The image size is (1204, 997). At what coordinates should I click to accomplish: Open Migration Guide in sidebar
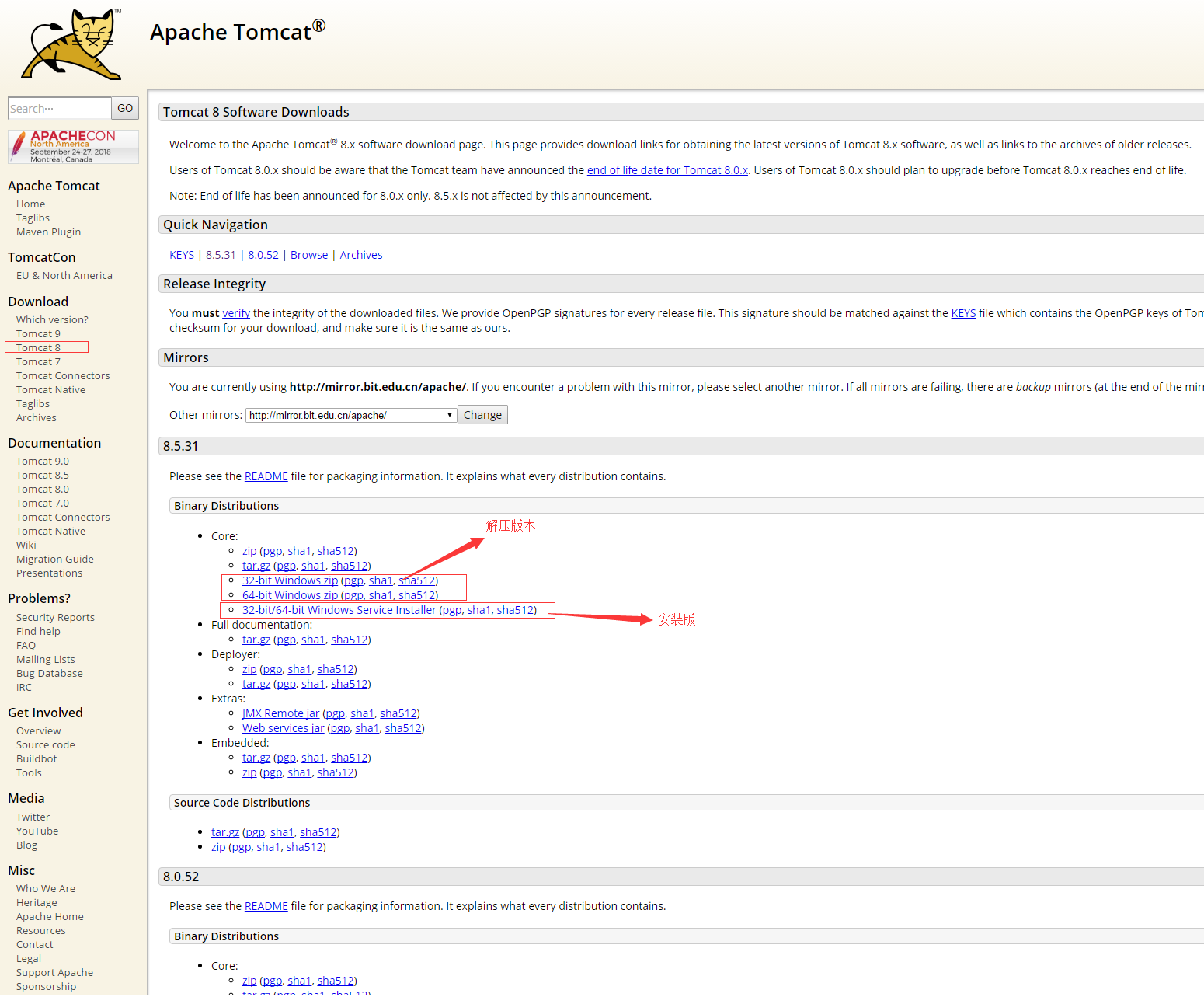pos(55,560)
